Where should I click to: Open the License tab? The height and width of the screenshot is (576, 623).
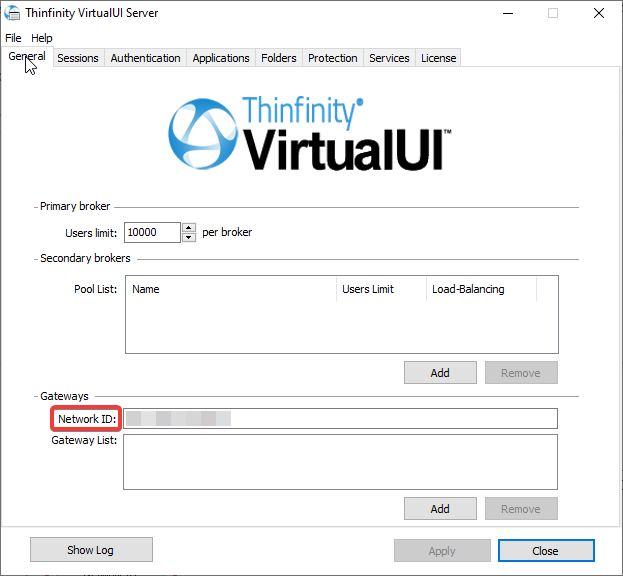(438, 58)
